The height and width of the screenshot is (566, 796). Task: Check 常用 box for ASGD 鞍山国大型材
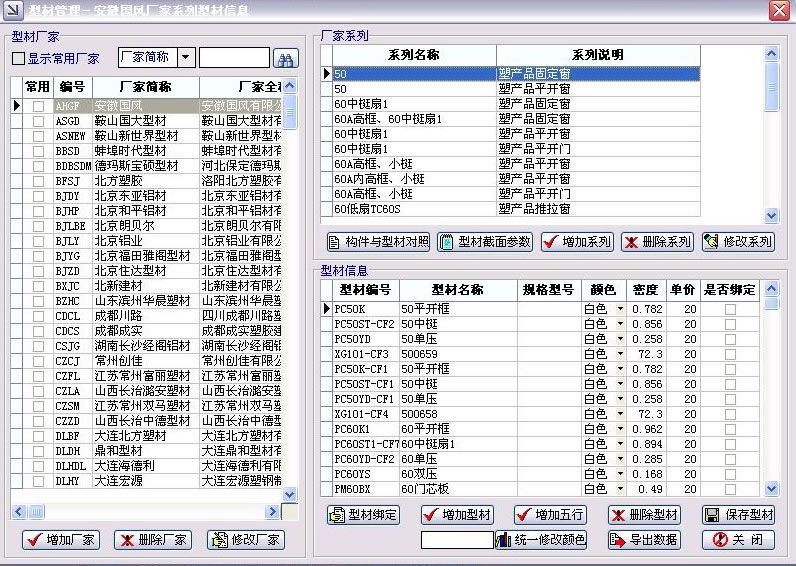coord(38,121)
